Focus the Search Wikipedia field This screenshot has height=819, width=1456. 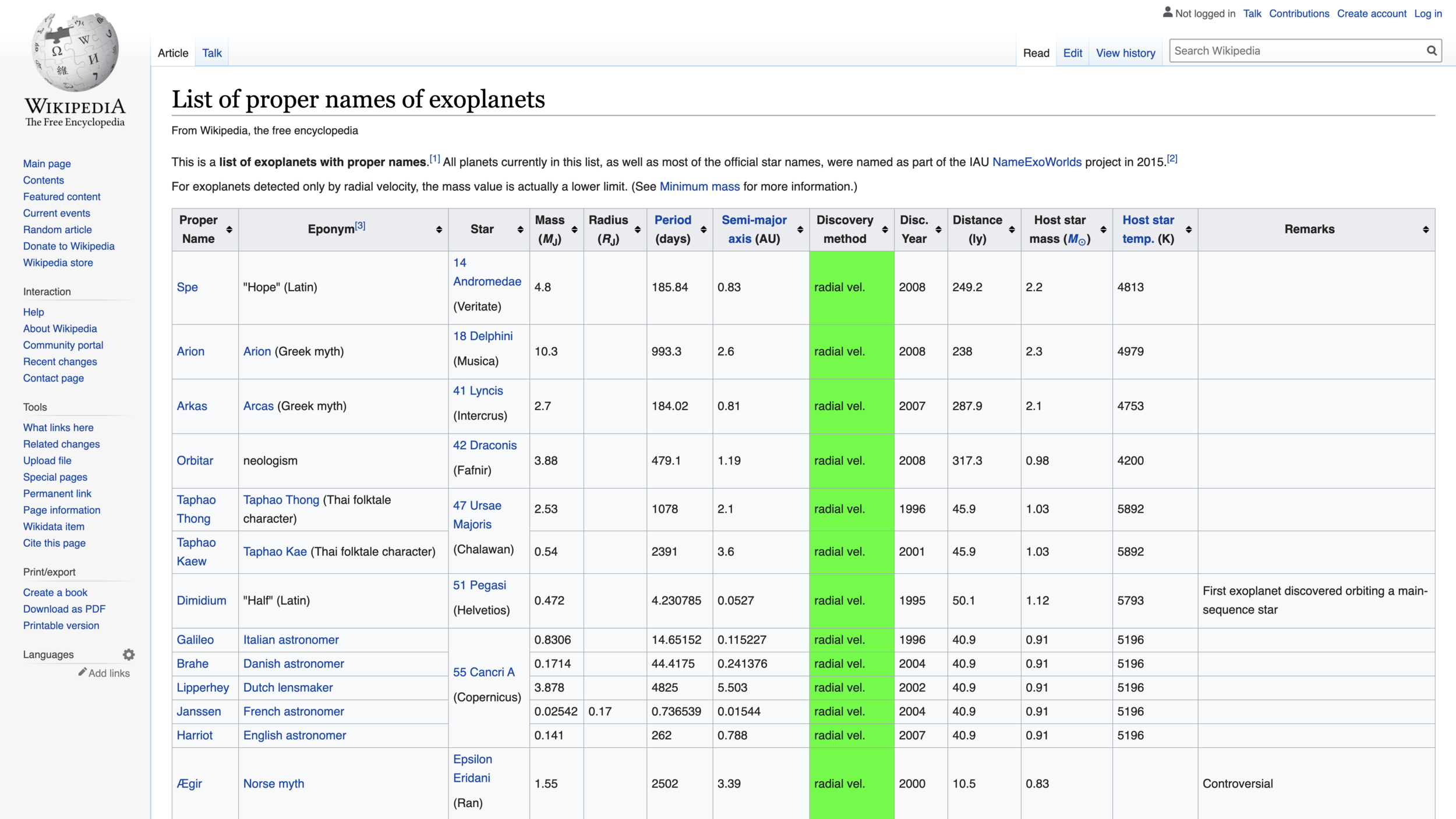[1298, 51]
